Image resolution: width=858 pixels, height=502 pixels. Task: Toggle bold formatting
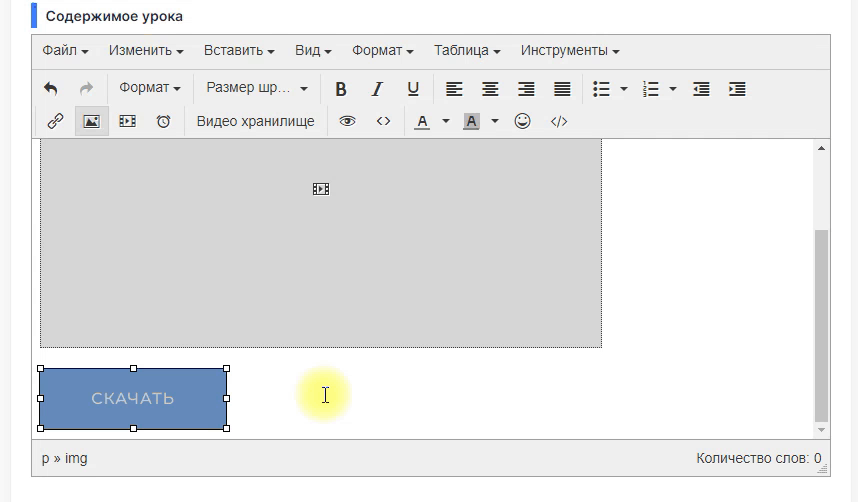[341, 89]
